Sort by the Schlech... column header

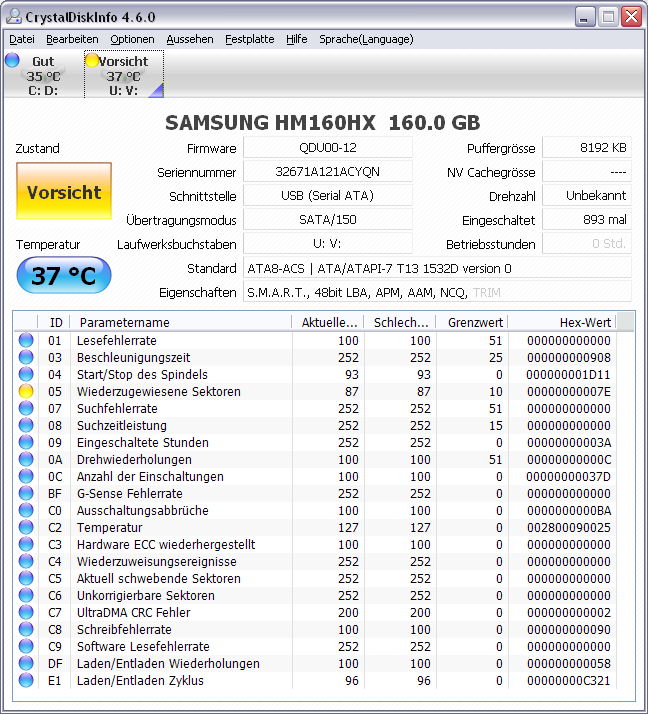pyautogui.click(x=400, y=322)
